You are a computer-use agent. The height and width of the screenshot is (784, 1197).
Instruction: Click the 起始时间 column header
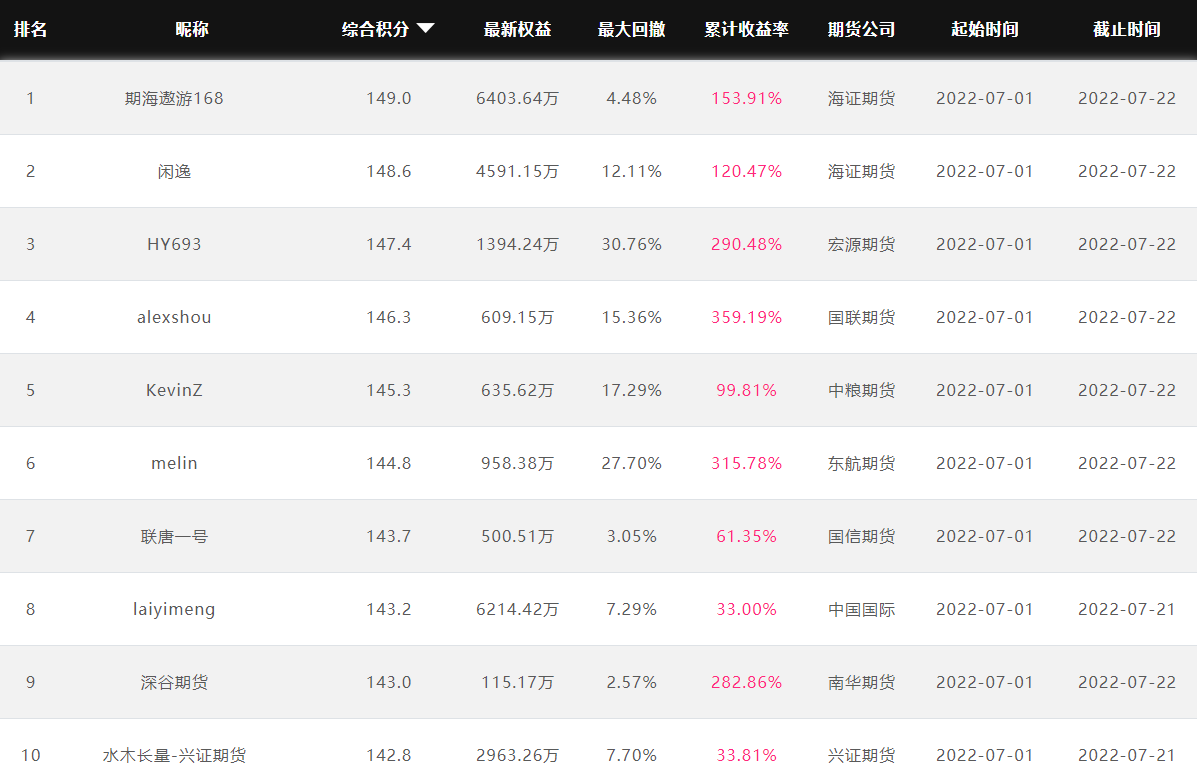[x=985, y=29]
